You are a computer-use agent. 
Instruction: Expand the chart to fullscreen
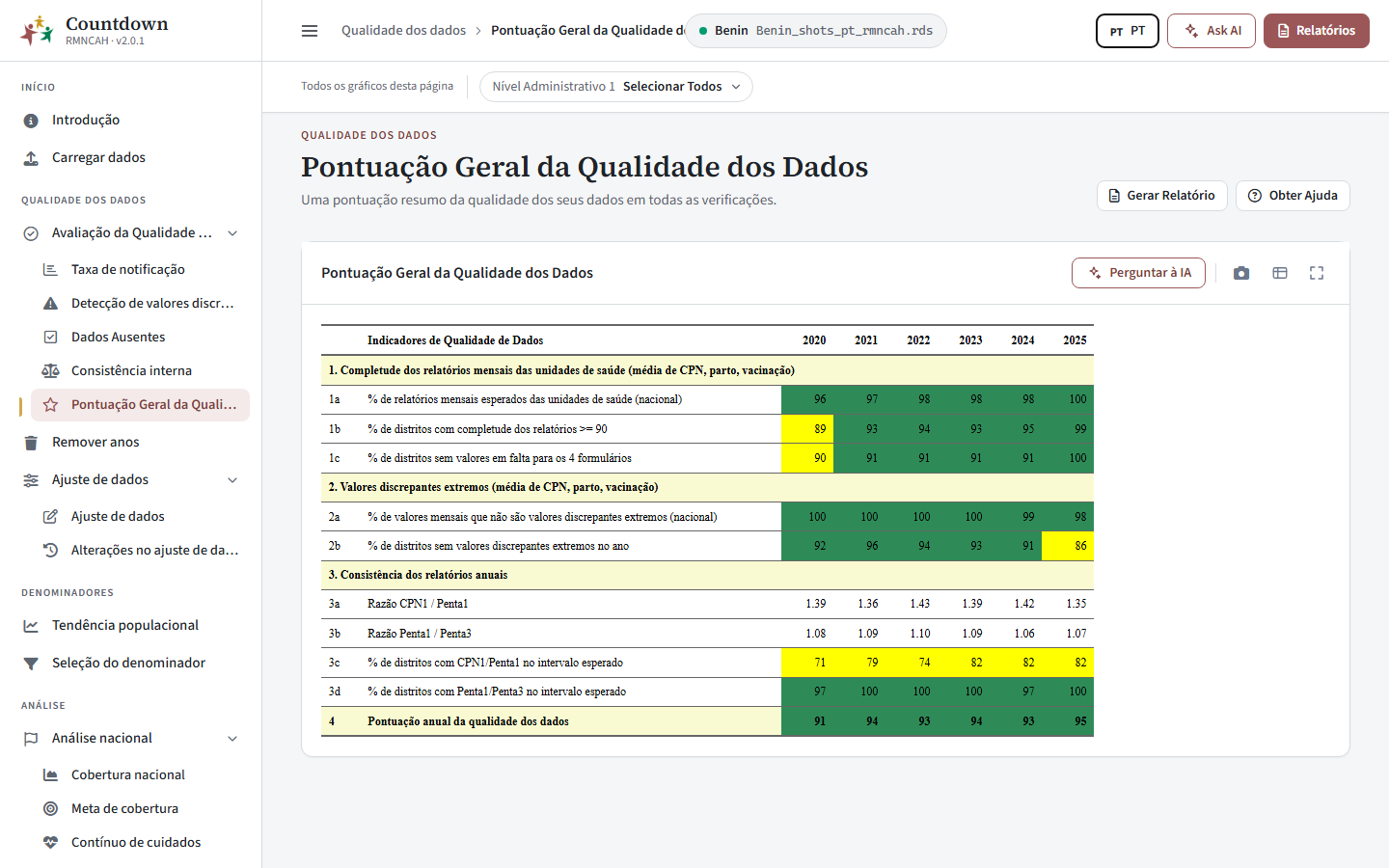[1317, 273]
